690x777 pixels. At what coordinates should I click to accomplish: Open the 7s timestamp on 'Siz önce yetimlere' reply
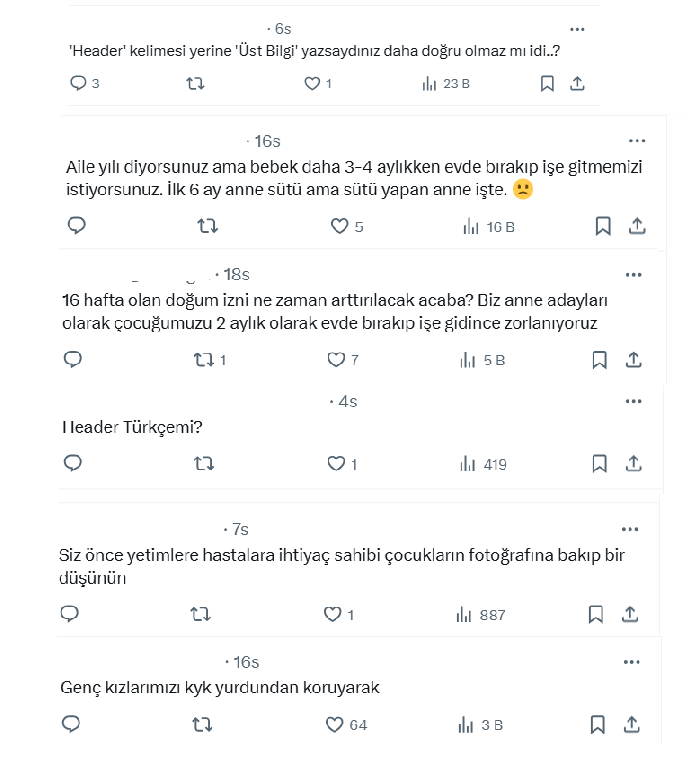pyautogui.click(x=240, y=529)
